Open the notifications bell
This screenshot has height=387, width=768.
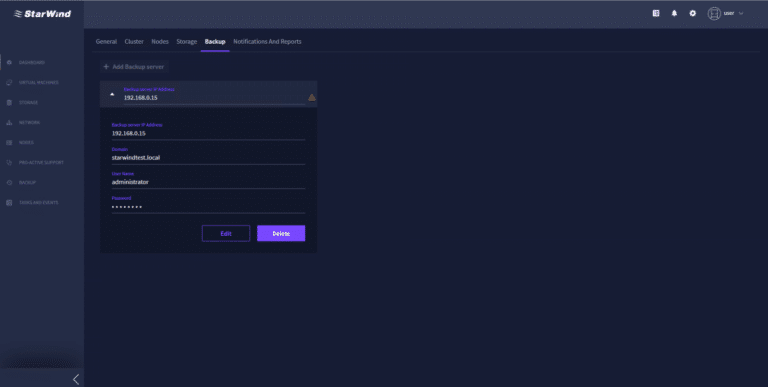pyautogui.click(x=674, y=14)
